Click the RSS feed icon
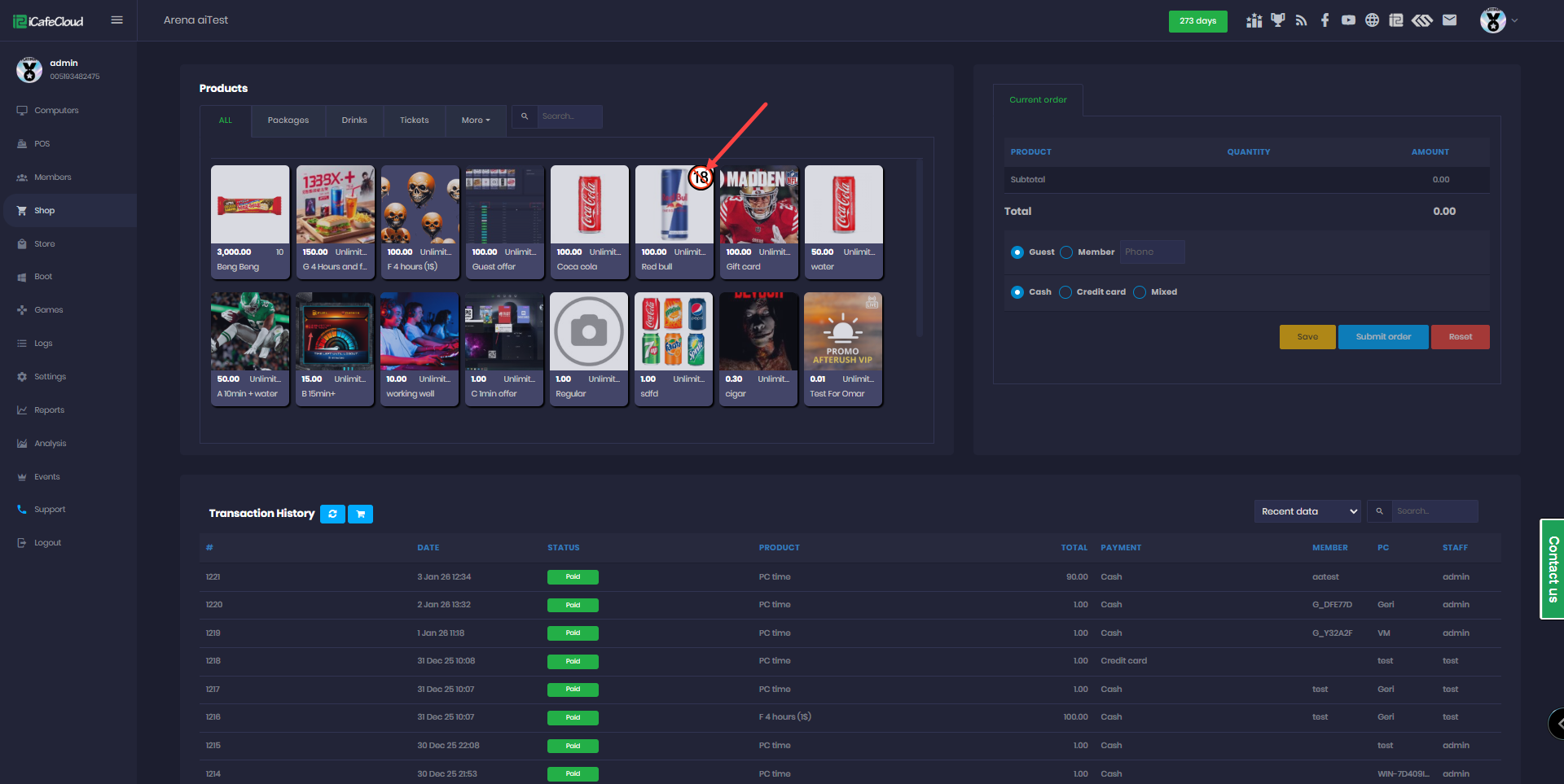1564x784 pixels. [1301, 20]
